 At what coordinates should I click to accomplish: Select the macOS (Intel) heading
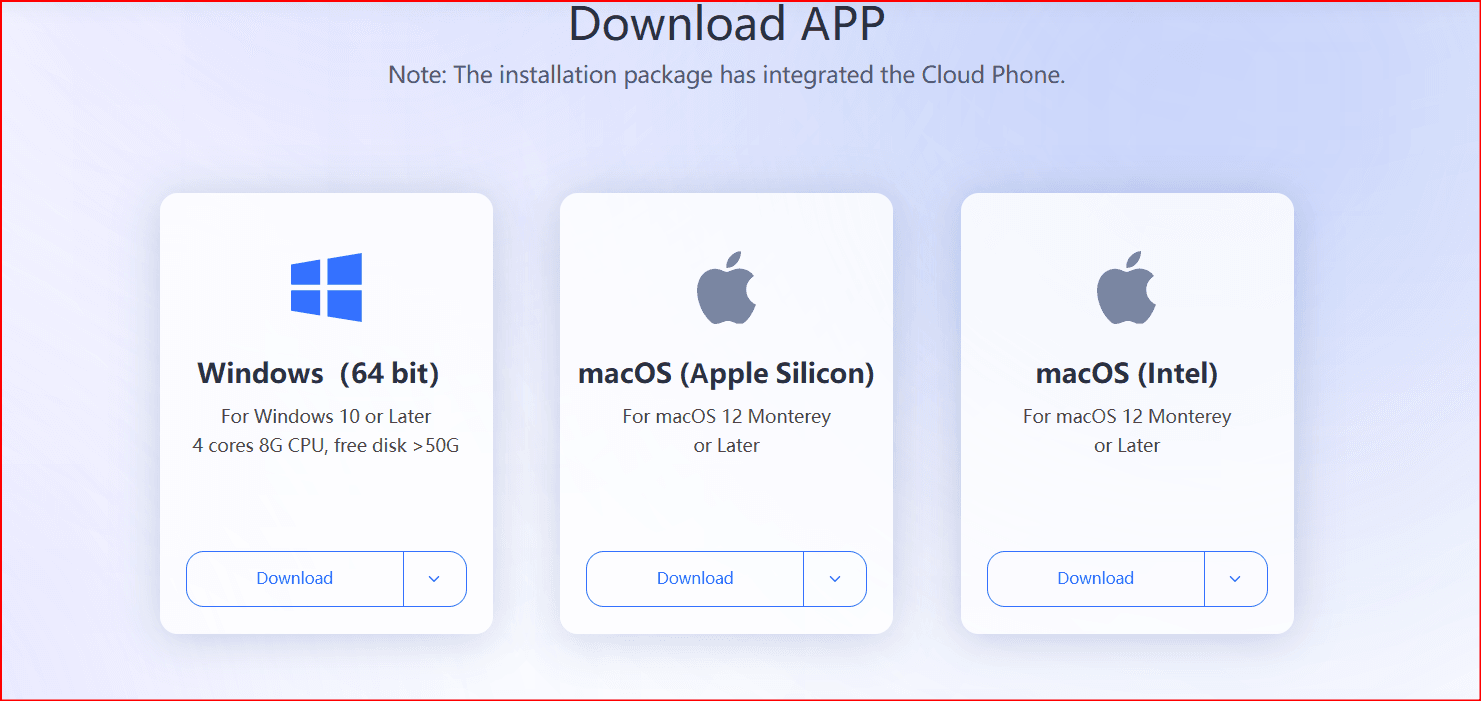(x=1127, y=373)
